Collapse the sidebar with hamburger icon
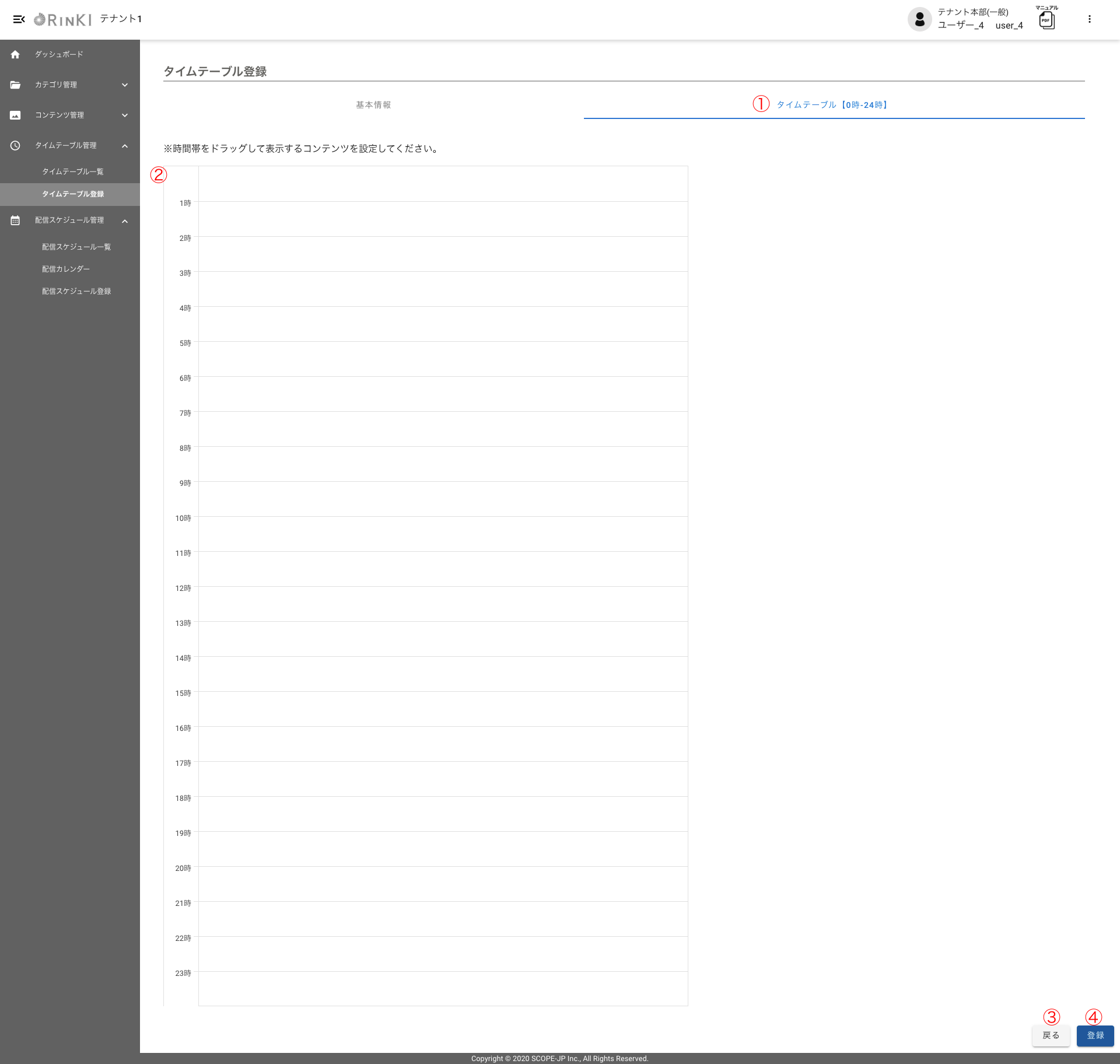 (x=19, y=19)
